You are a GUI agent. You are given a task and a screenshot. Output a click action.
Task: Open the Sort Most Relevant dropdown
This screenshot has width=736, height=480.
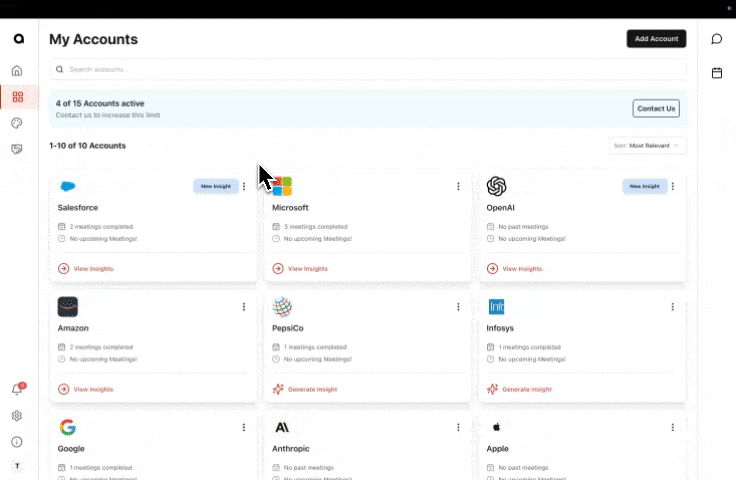[x=647, y=145]
